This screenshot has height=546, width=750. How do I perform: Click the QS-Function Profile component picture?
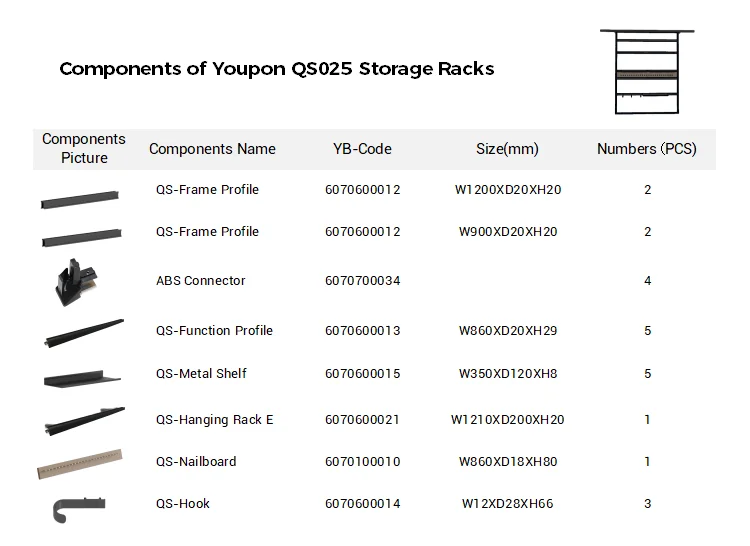tap(83, 333)
